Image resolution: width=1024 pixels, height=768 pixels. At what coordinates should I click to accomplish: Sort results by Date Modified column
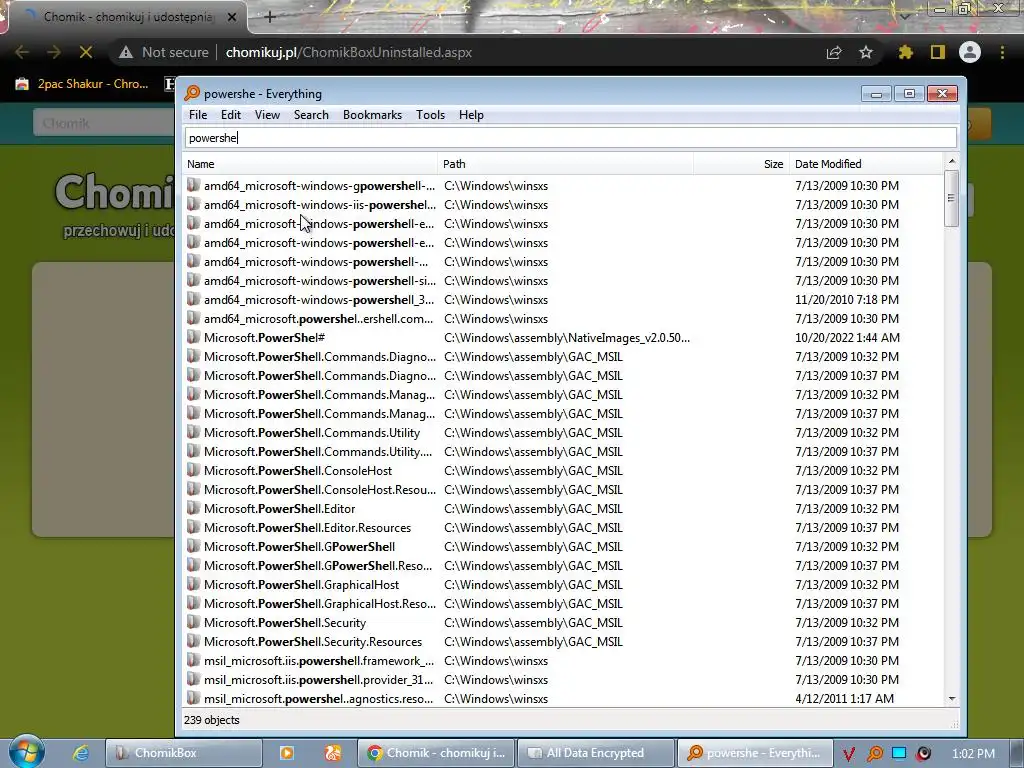tap(866, 164)
